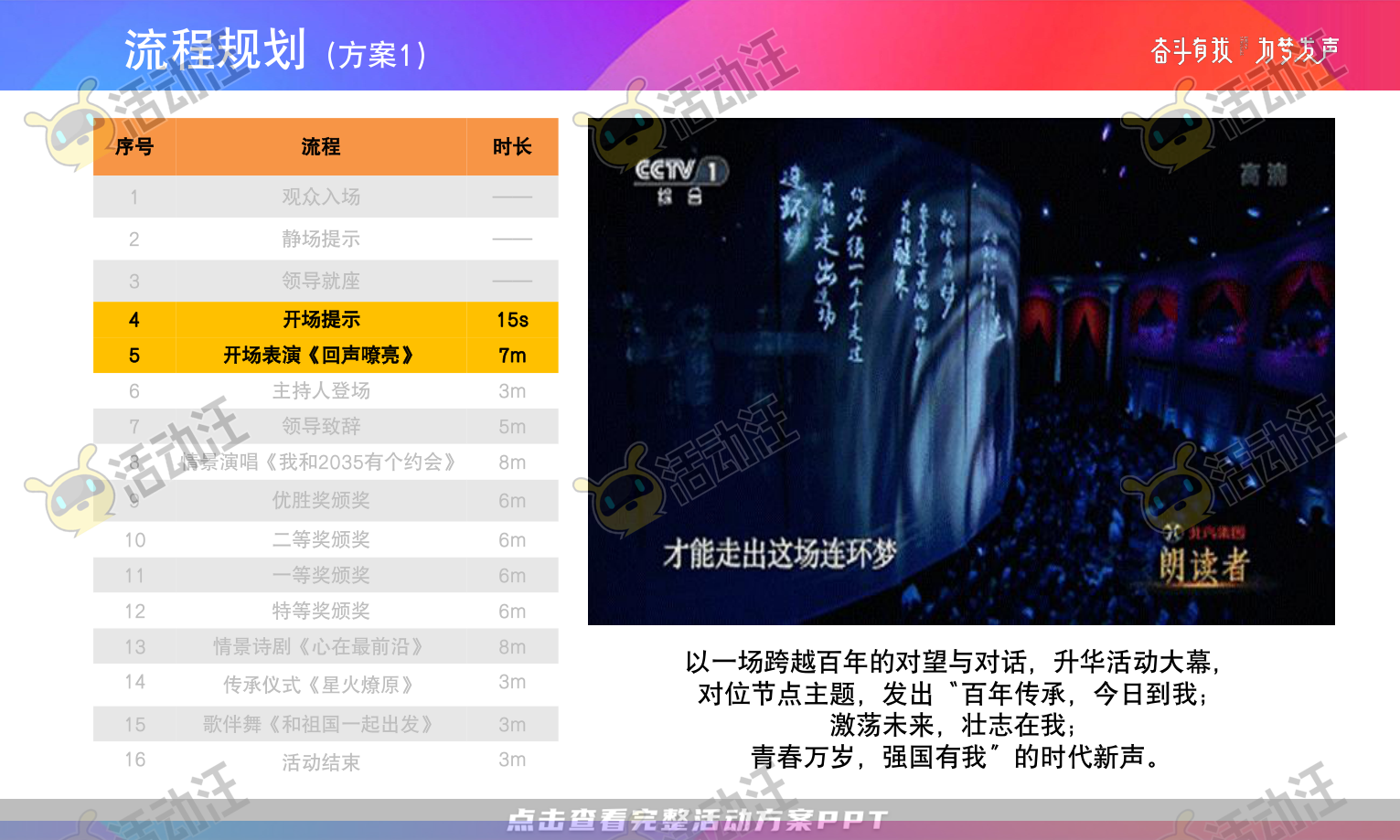Click the subtitle 才能走出这场连环梦
This screenshot has height=840, width=1400.
780,553
